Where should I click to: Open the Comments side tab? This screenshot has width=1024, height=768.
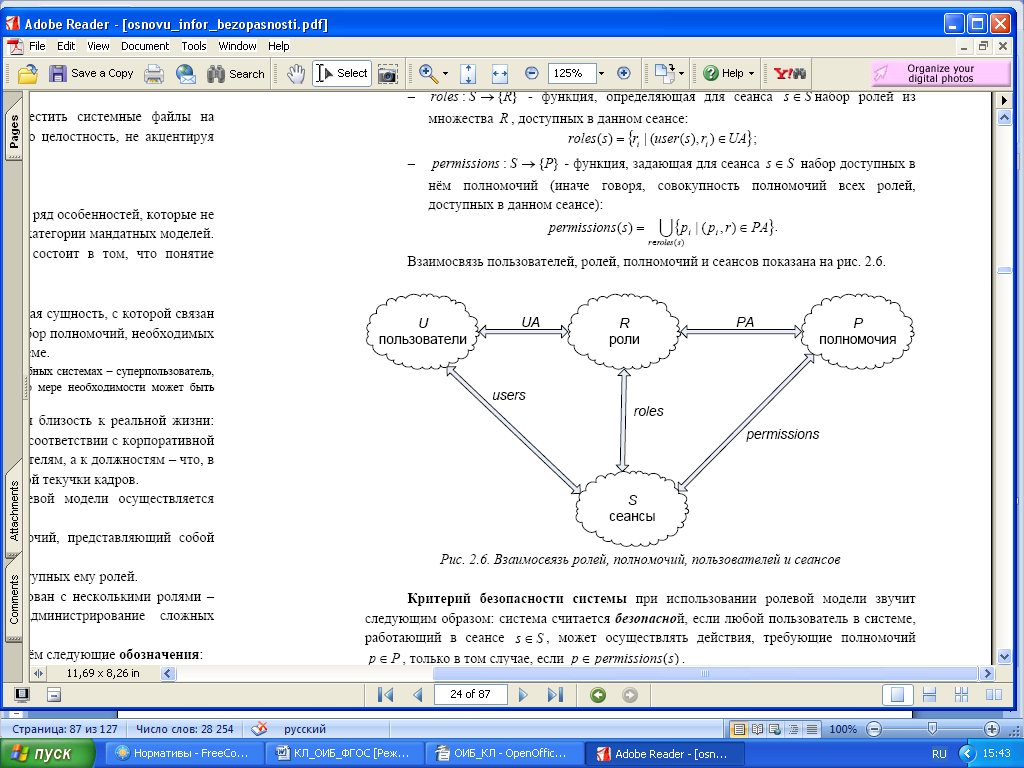[x=14, y=599]
